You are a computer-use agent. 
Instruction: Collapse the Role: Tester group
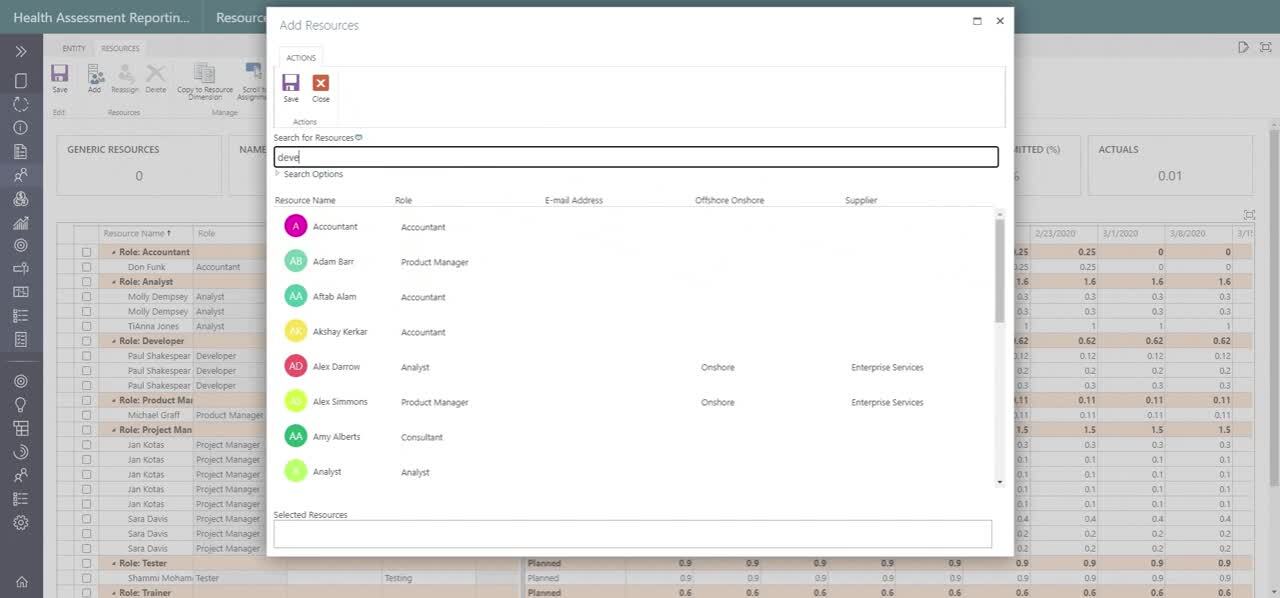(113, 563)
